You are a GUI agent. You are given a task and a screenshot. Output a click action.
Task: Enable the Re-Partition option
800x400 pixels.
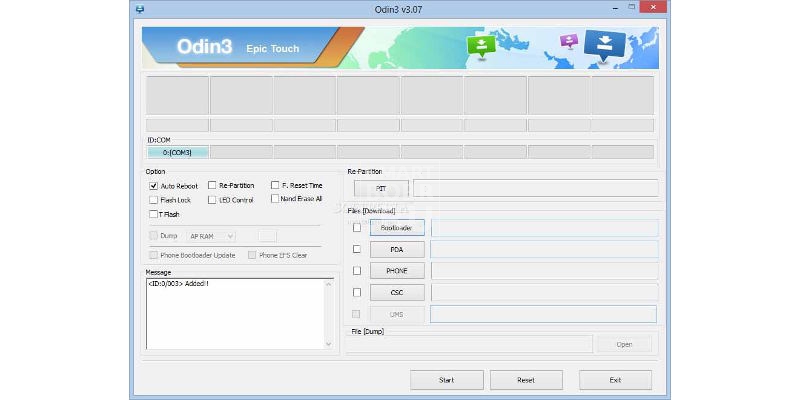click(x=212, y=185)
